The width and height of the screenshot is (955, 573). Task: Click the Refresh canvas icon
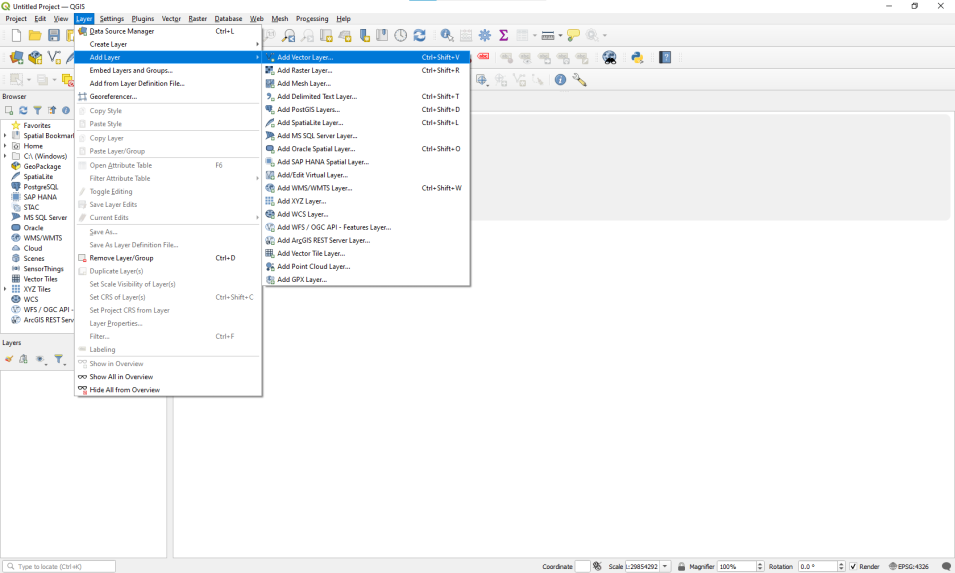pos(420,35)
